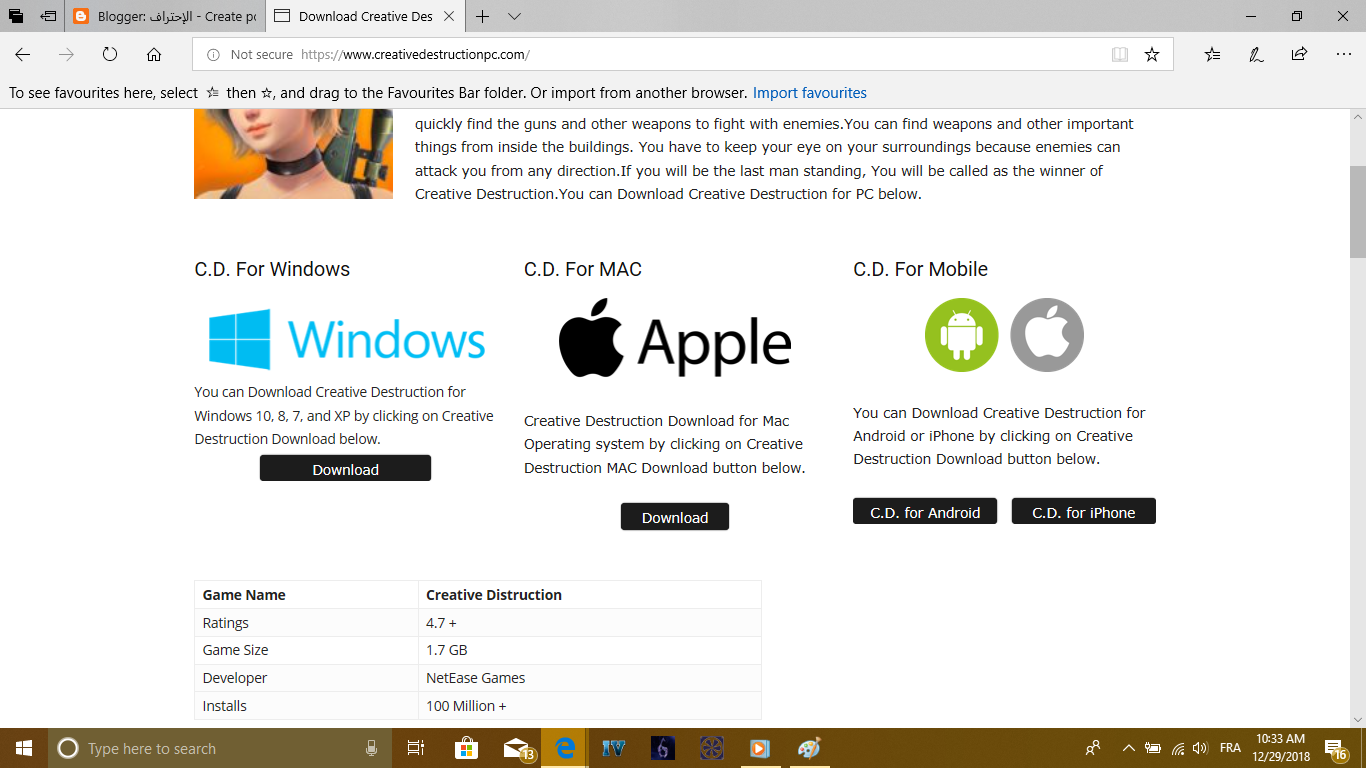
Task: Refresh the current page
Action: click(110, 54)
